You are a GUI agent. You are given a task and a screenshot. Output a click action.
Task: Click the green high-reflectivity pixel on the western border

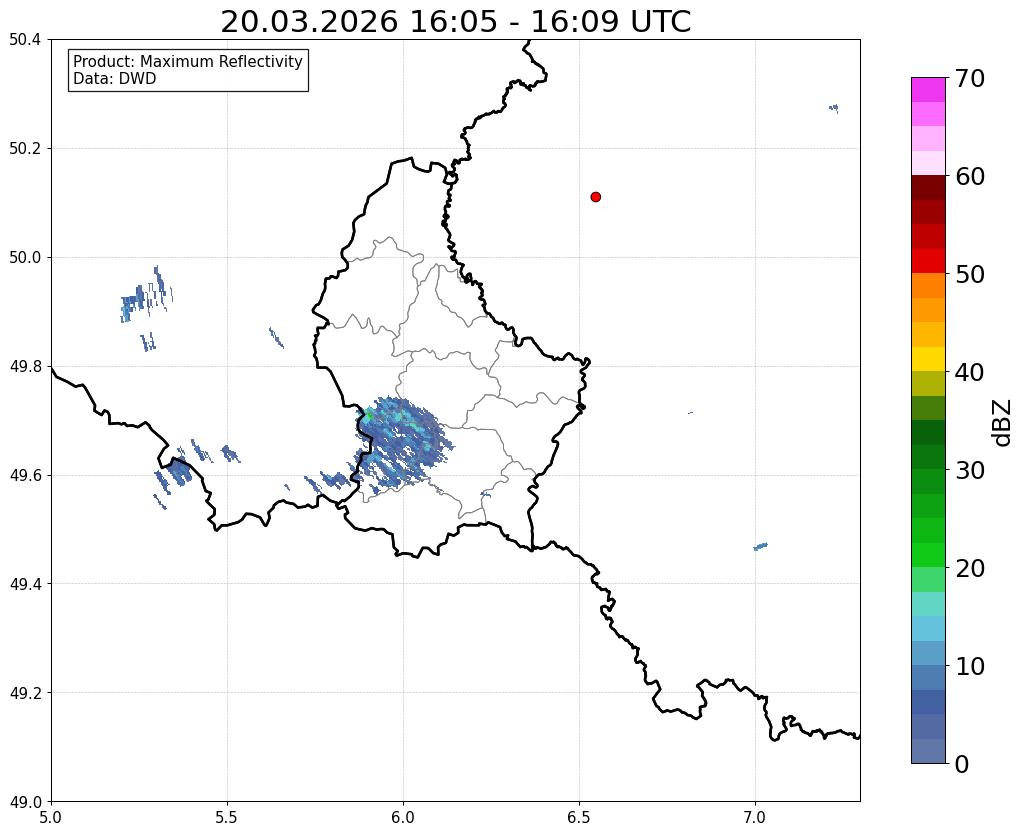(368, 414)
